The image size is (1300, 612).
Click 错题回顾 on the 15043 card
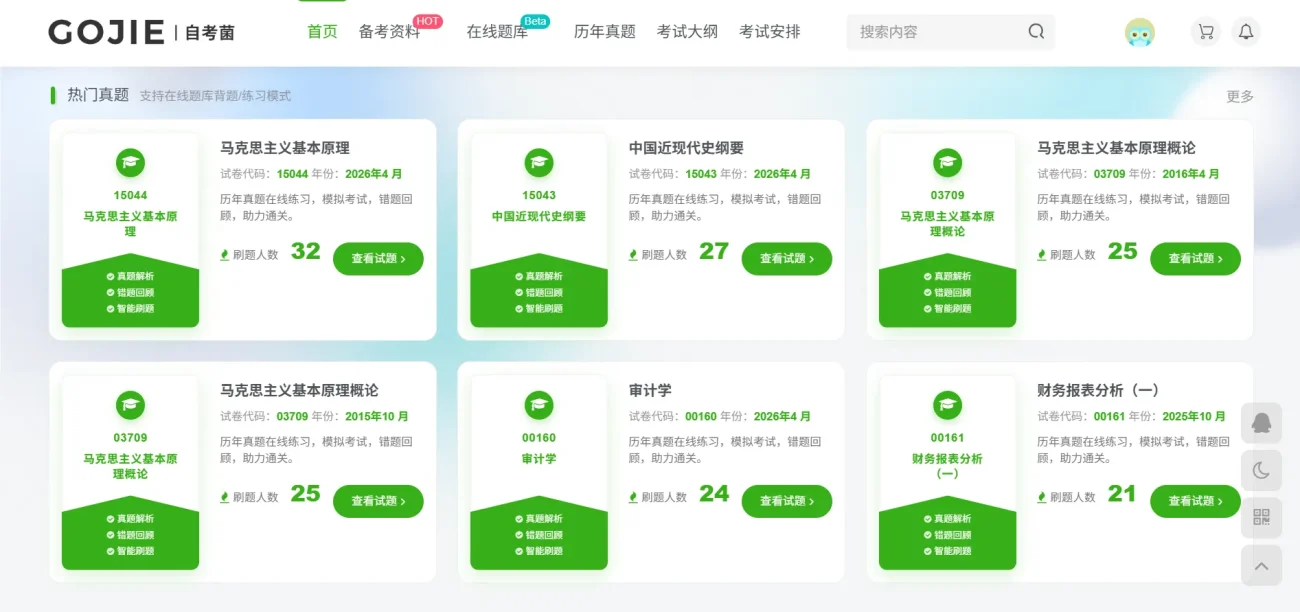click(539, 293)
